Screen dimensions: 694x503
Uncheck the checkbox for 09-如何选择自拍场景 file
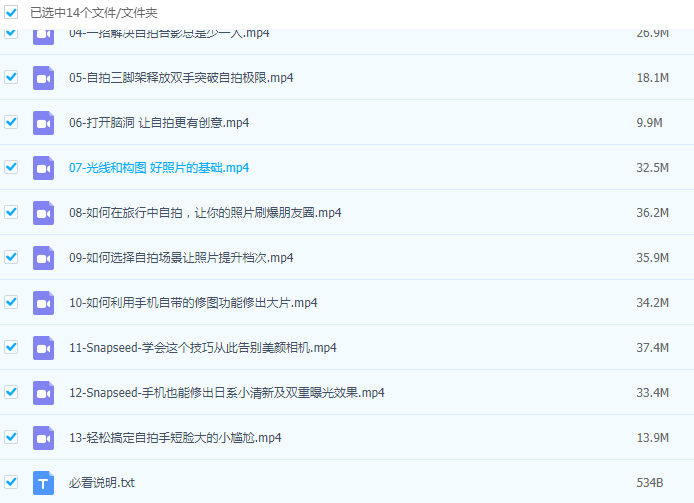point(11,257)
